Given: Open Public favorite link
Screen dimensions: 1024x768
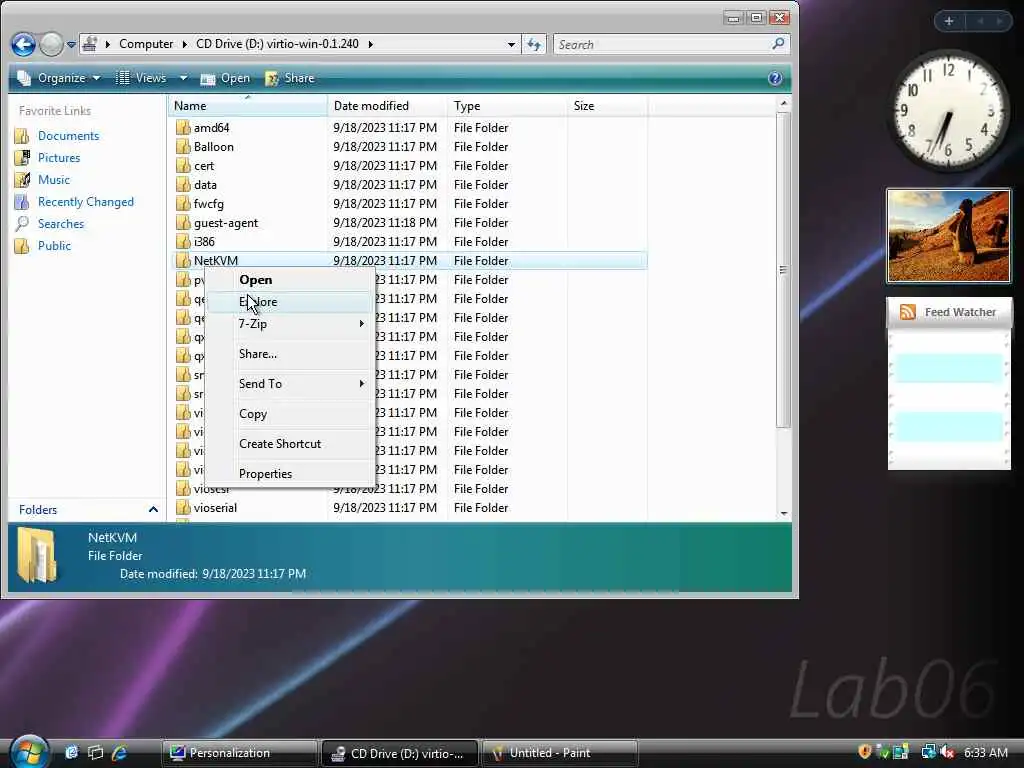Looking at the screenshot, I should (x=54, y=246).
